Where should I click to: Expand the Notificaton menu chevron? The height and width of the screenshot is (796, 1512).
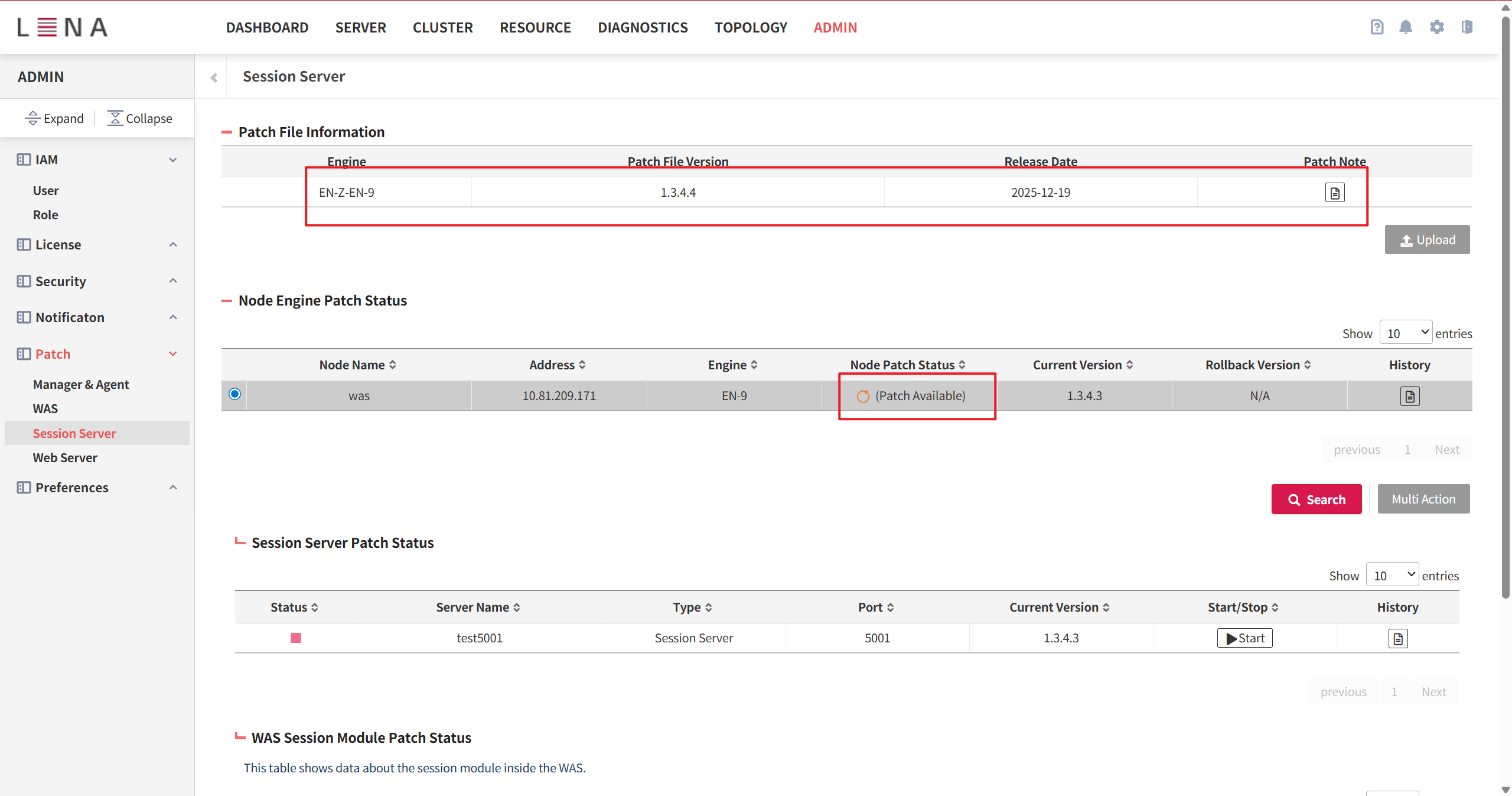coord(173,317)
